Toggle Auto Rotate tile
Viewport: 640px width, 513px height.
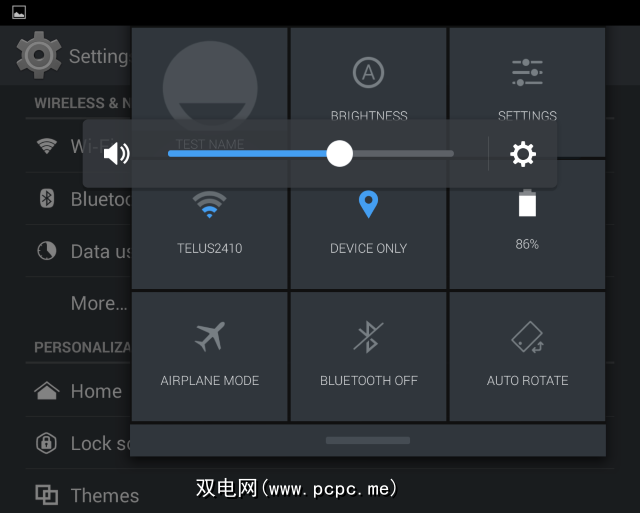point(527,356)
